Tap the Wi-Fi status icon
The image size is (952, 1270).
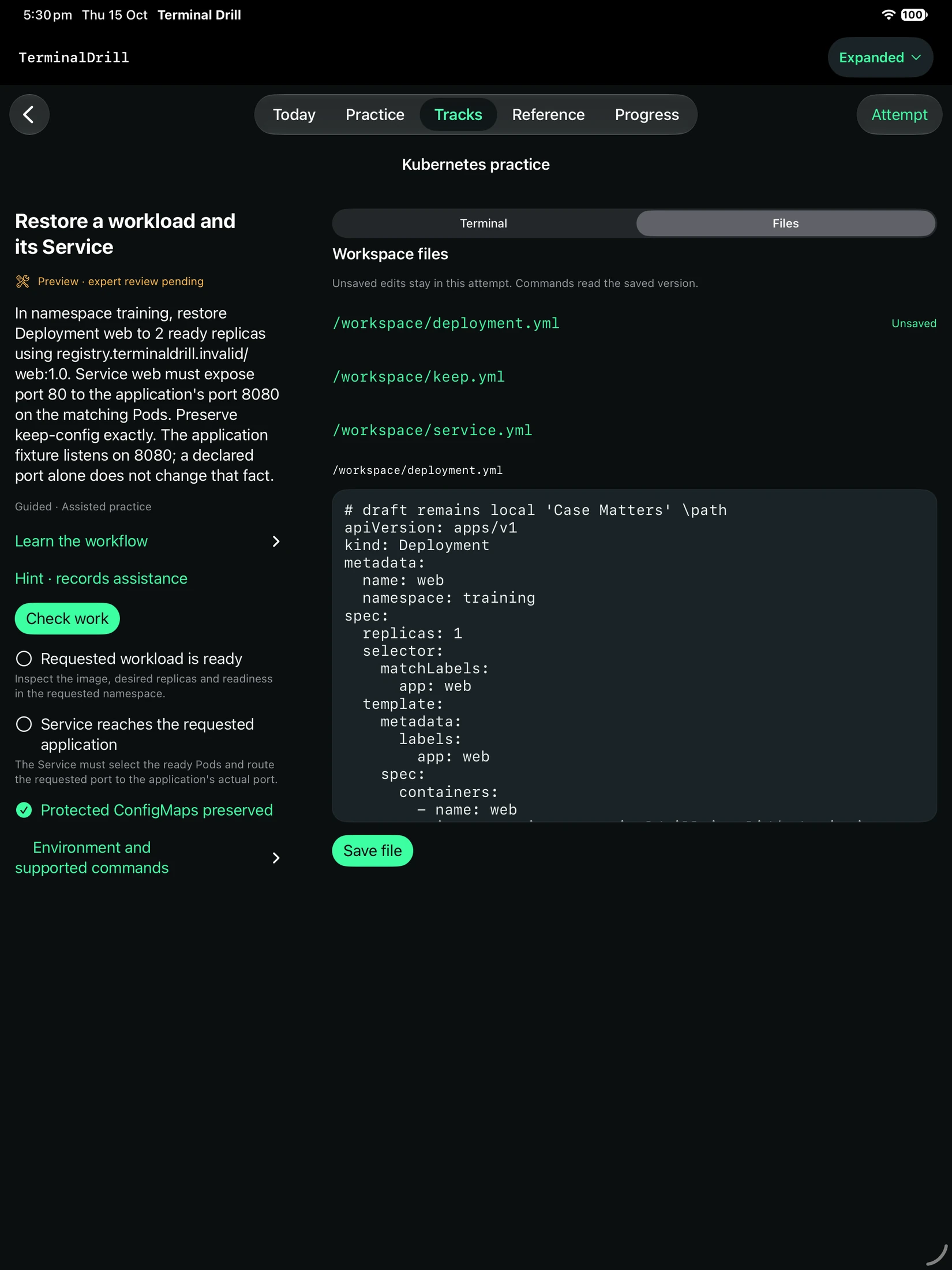click(888, 14)
